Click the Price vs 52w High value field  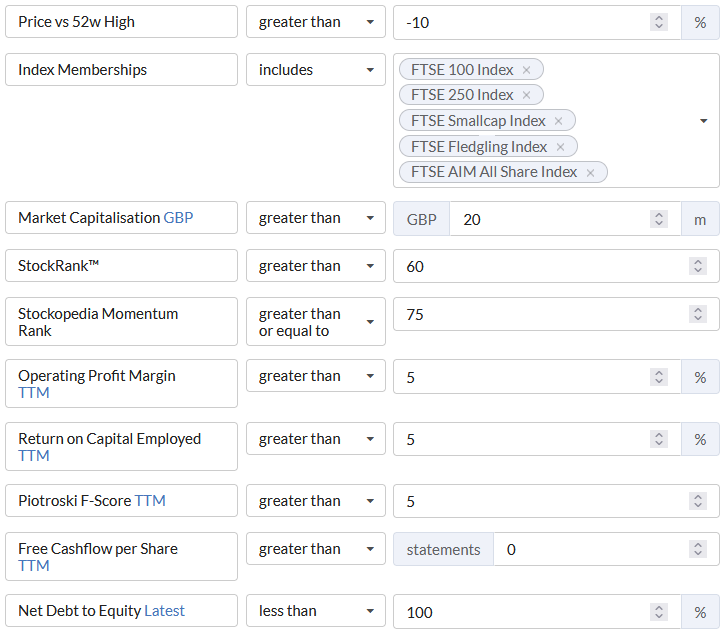[x=520, y=22]
